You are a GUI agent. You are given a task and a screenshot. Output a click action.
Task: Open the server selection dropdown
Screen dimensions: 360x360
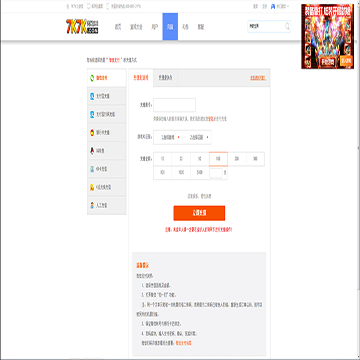[x=197, y=137]
